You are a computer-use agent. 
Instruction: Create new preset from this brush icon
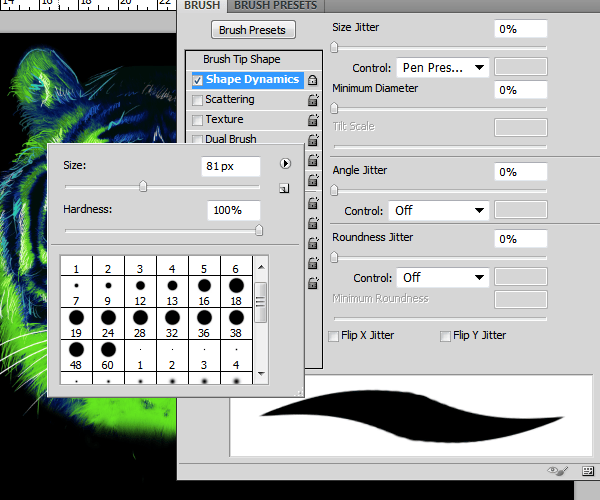284,188
